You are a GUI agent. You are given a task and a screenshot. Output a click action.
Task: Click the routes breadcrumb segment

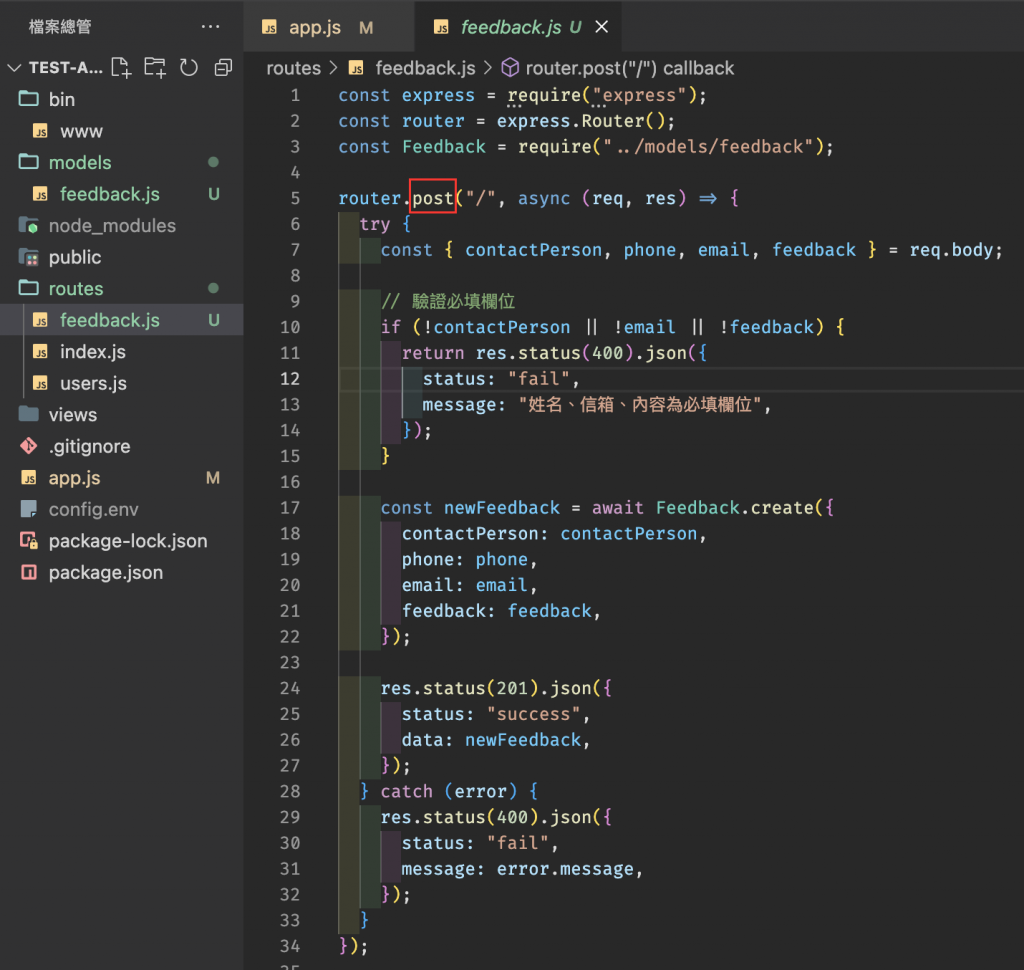293,68
